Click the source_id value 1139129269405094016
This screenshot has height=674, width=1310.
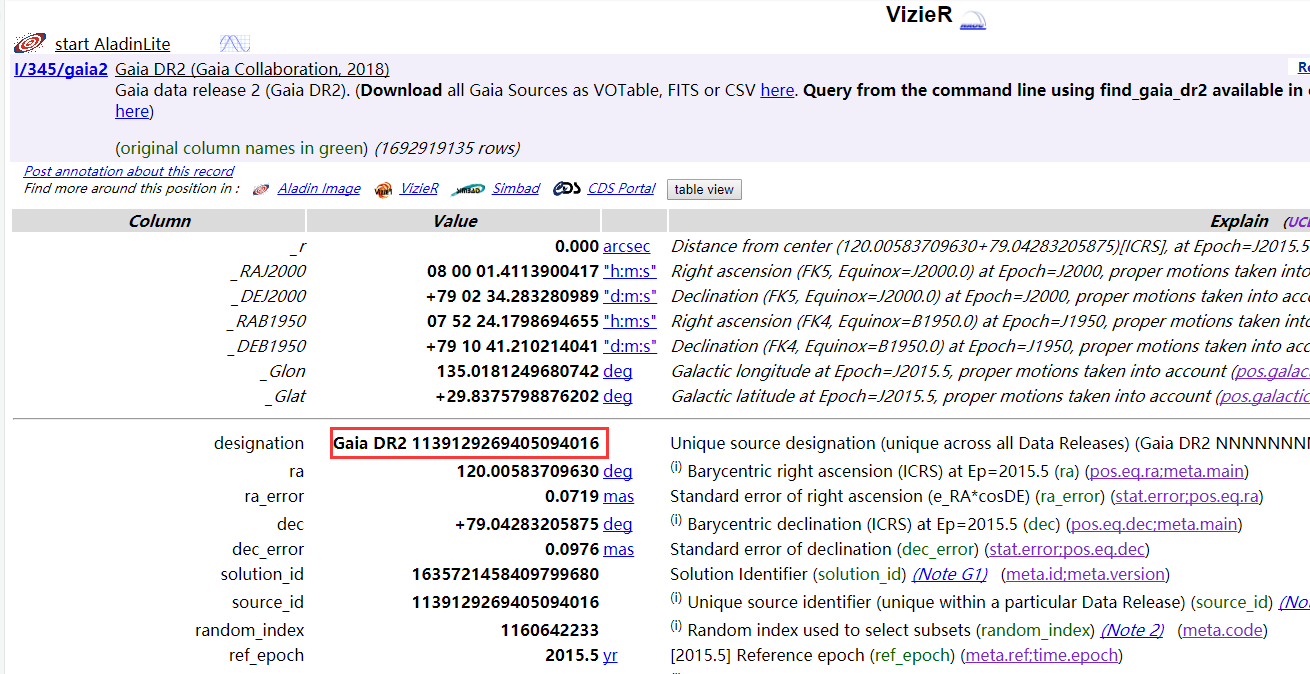506,602
